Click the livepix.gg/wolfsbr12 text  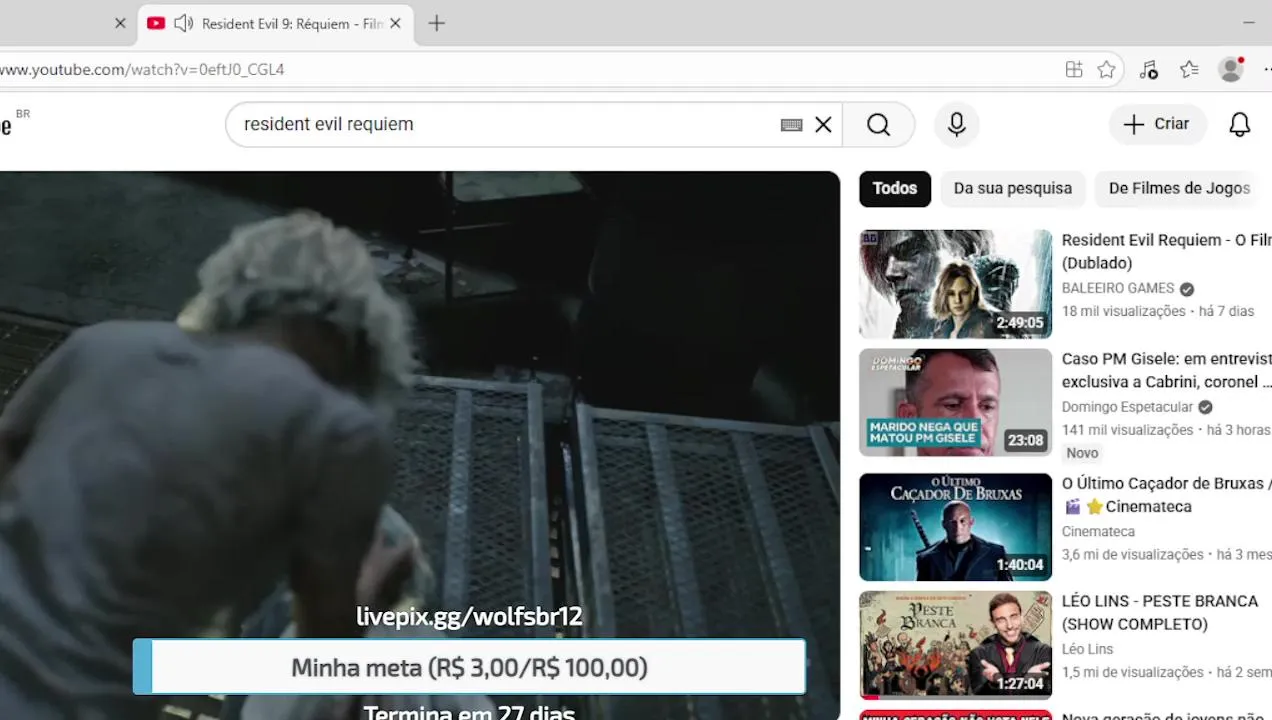click(x=469, y=616)
